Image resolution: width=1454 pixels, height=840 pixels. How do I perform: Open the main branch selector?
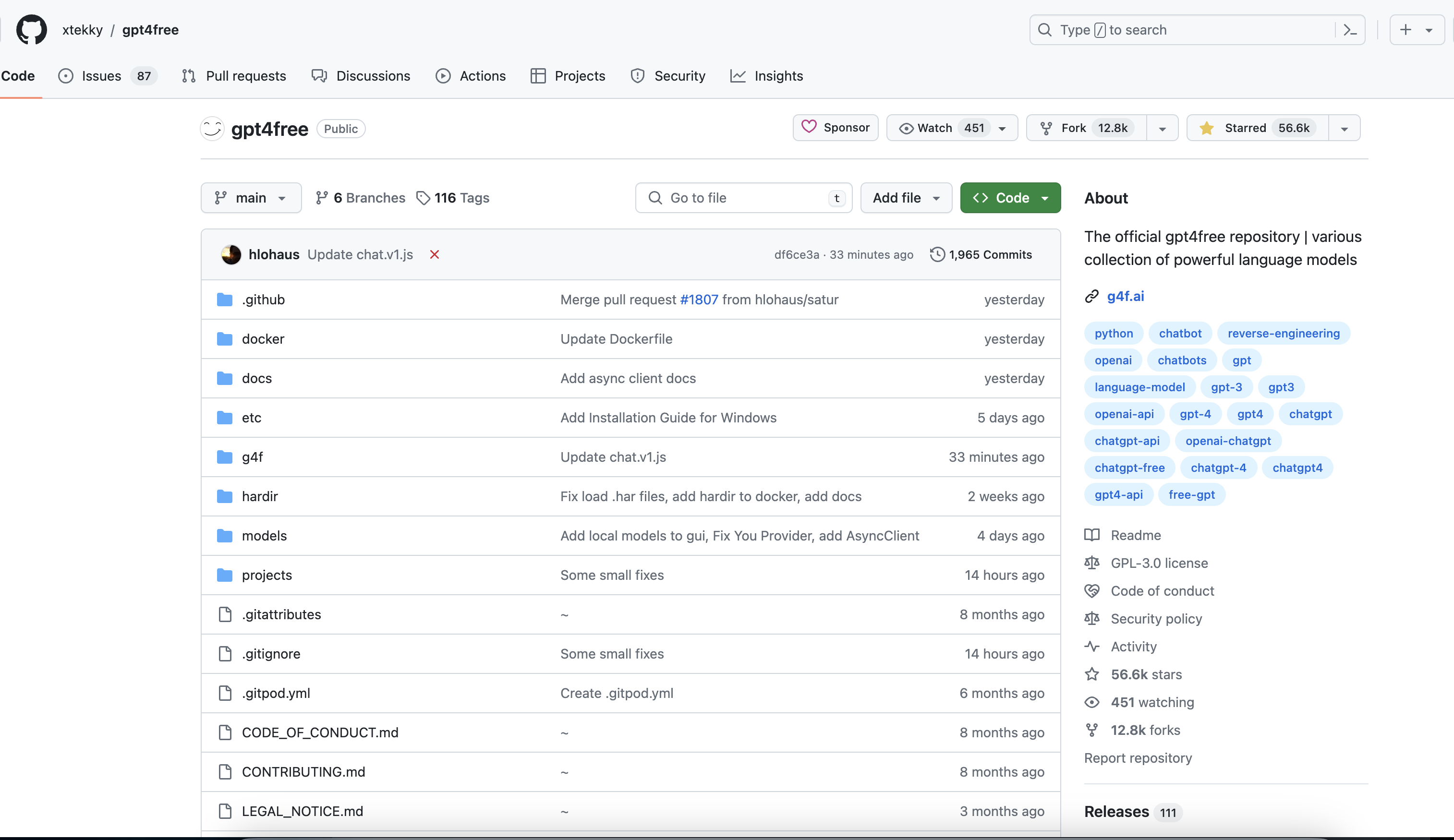(251, 198)
